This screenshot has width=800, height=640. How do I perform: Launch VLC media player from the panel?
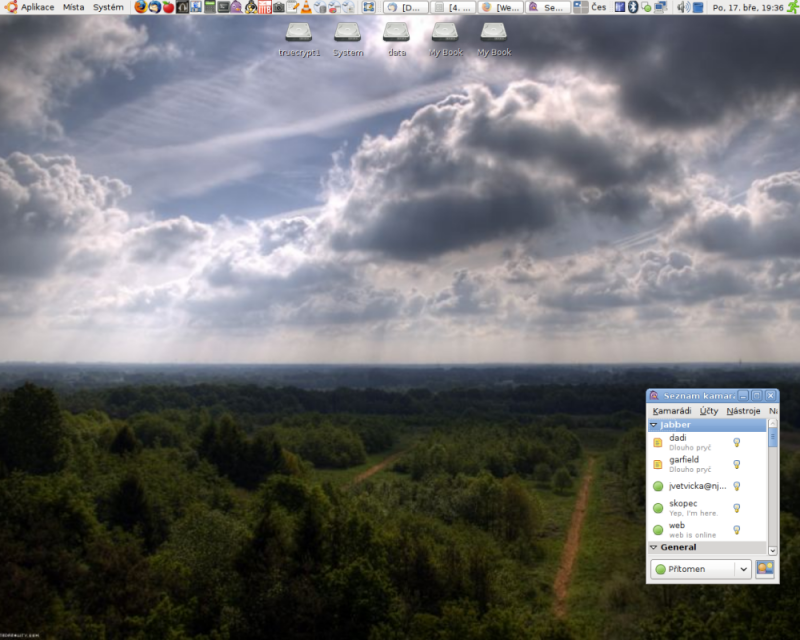305,7
